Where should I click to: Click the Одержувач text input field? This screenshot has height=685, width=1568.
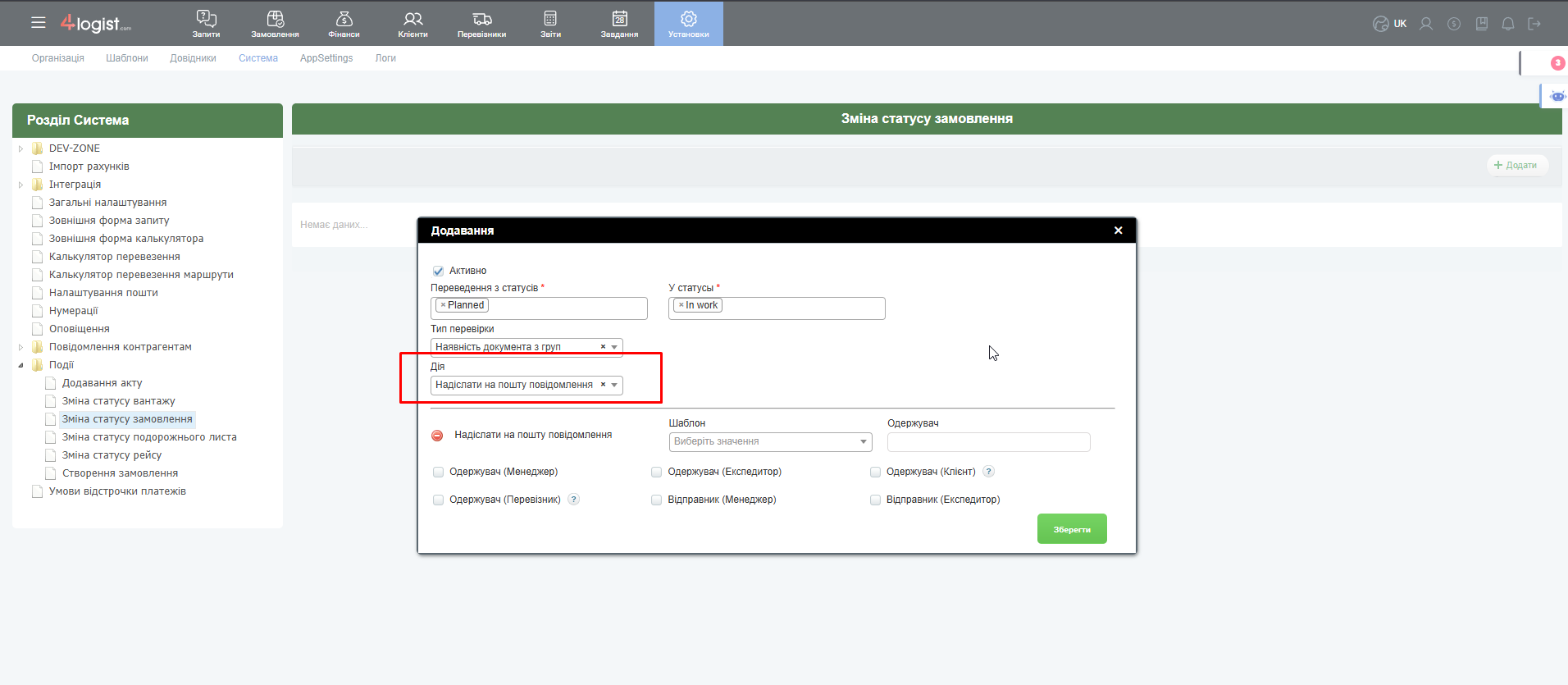pos(988,442)
